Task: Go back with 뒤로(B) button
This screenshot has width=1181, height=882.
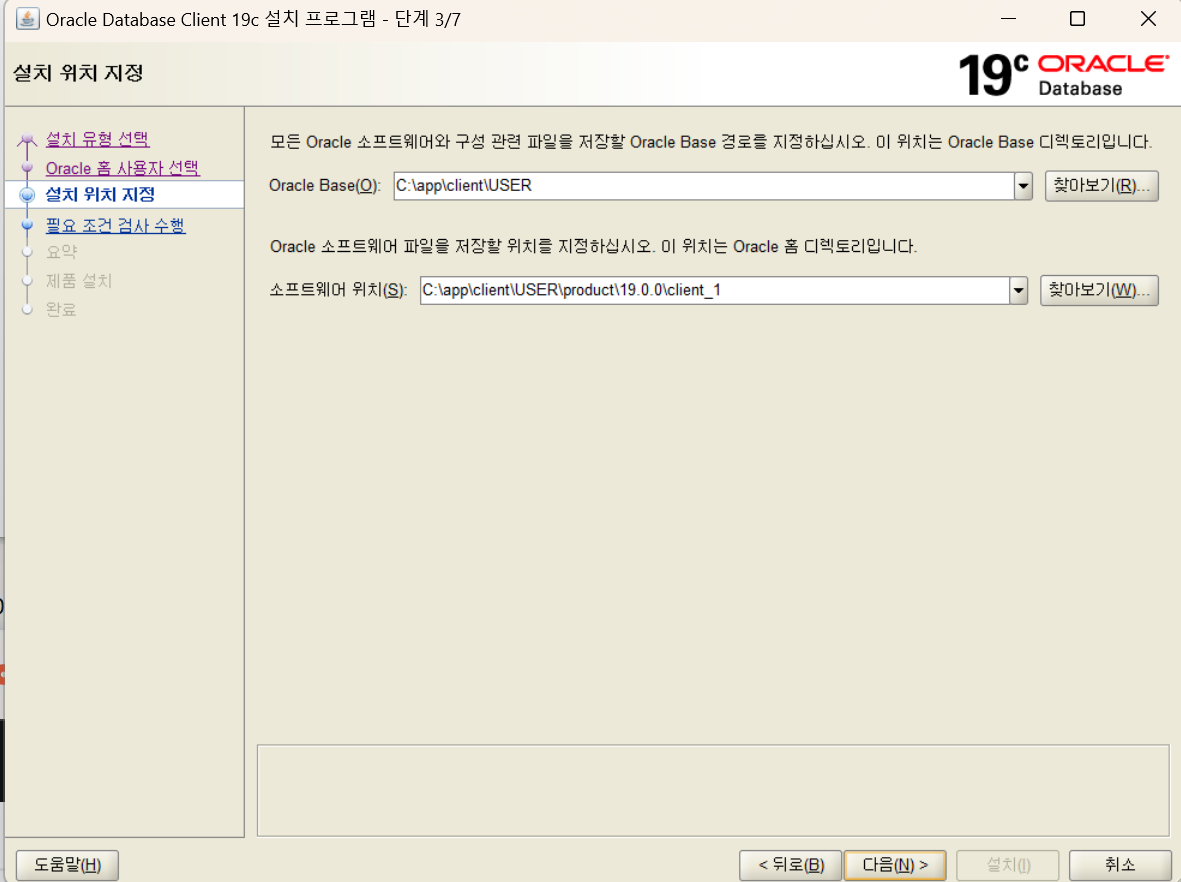Action: tap(791, 865)
